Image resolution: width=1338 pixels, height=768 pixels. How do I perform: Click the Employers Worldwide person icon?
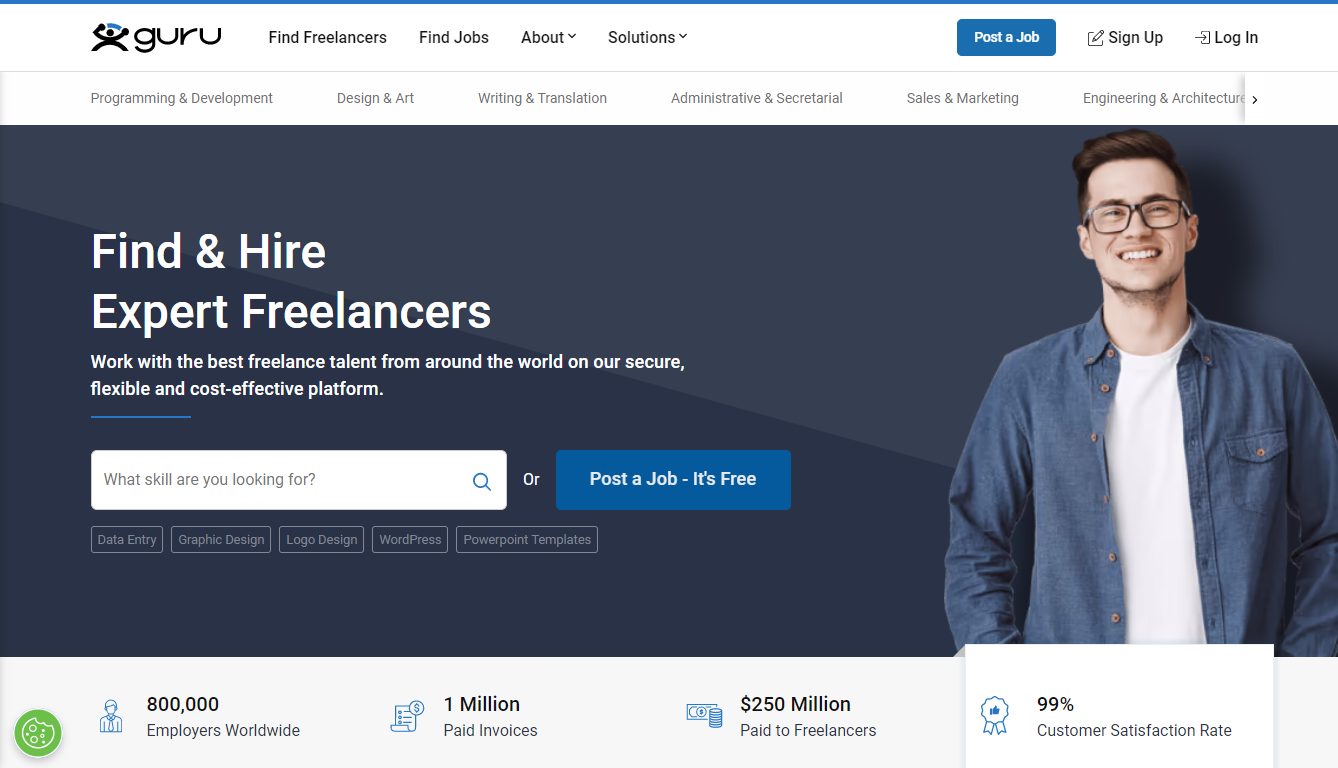click(x=111, y=716)
